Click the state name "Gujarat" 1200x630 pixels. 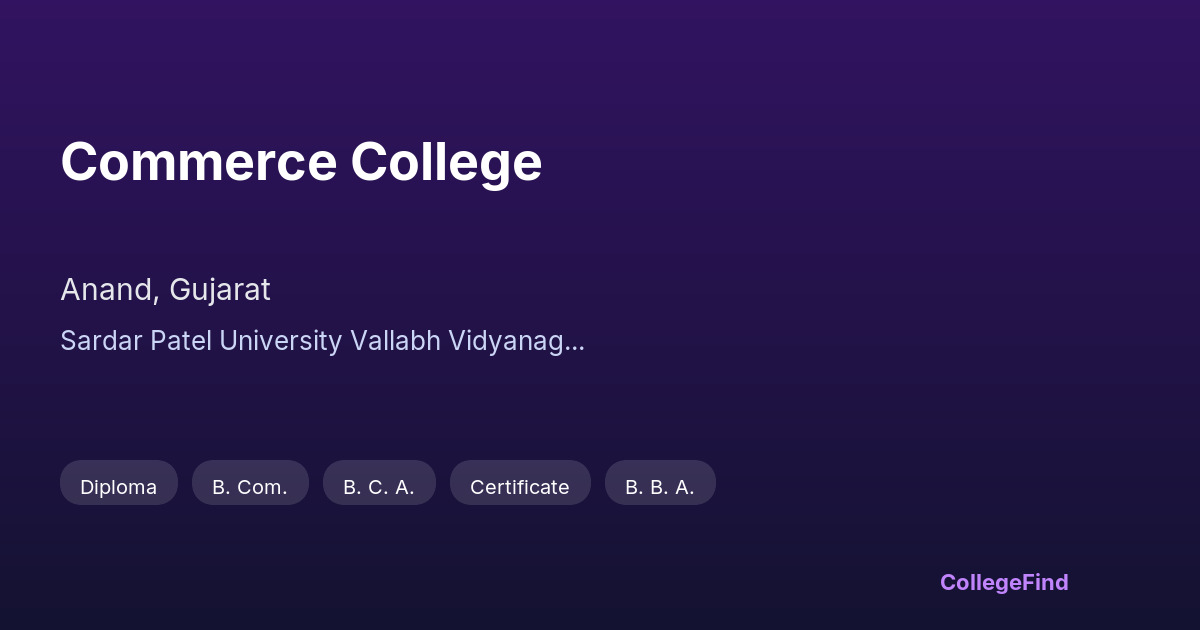220,290
